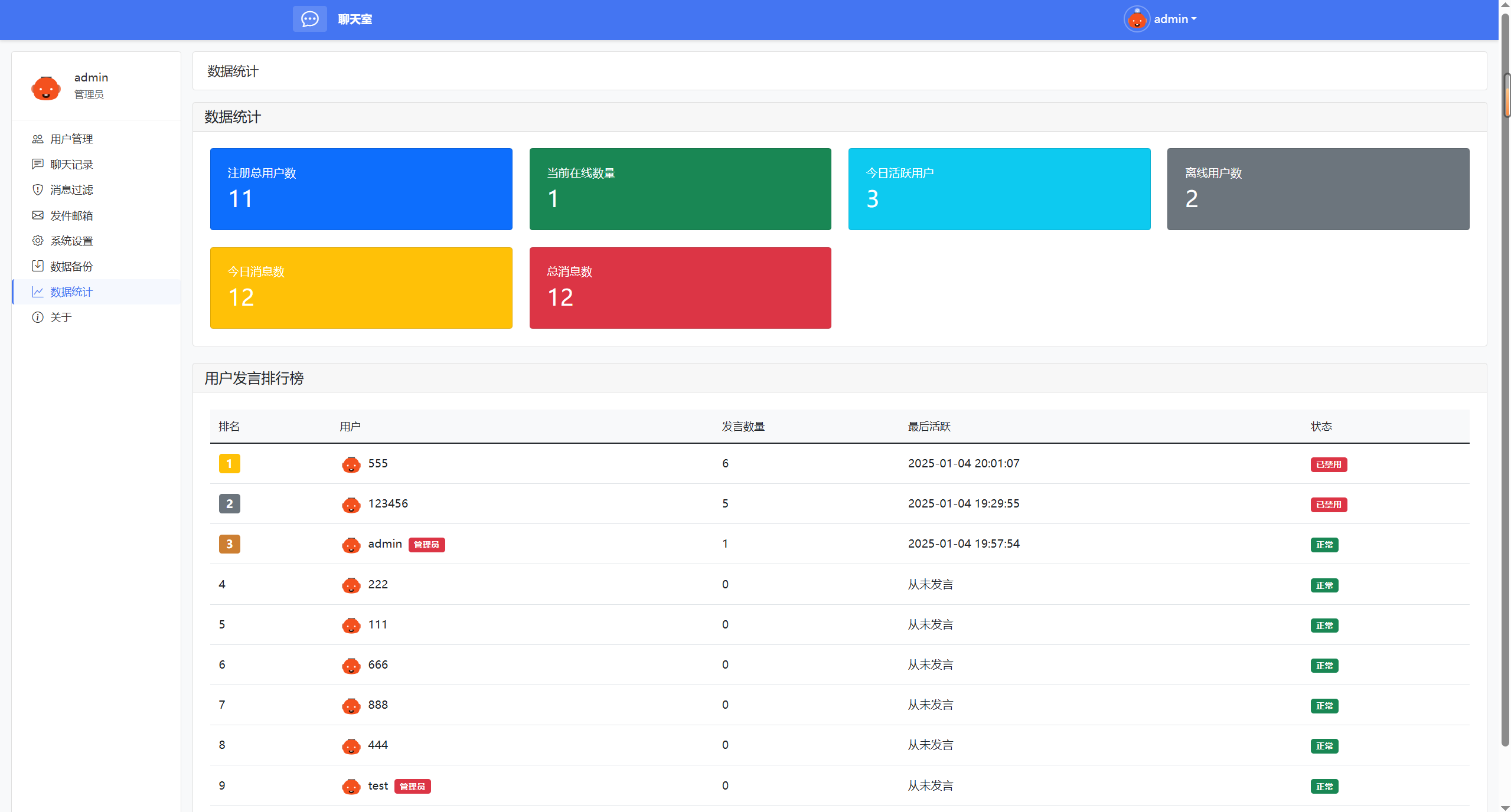Open the admin dropdown in header
The height and width of the screenshot is (812, 1511).
[1175, 19]
